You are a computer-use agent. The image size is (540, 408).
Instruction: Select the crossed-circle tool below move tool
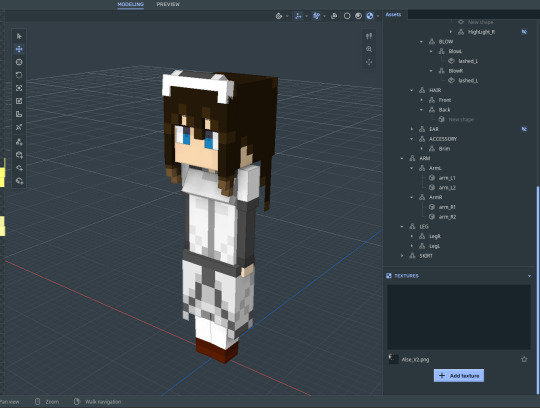(x=19, y=62)
